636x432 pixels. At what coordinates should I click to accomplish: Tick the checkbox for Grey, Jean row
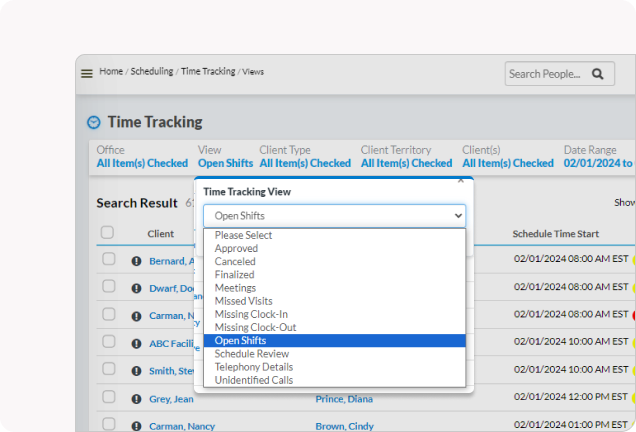click(108, 399)
